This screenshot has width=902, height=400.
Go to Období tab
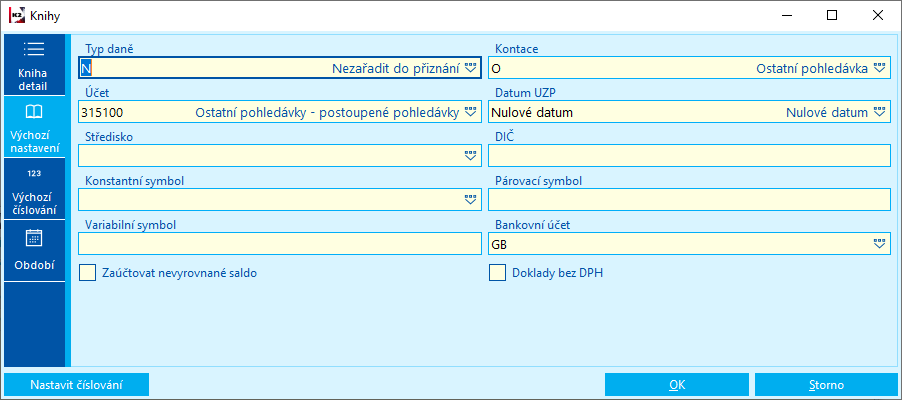(x=34, y=250)
